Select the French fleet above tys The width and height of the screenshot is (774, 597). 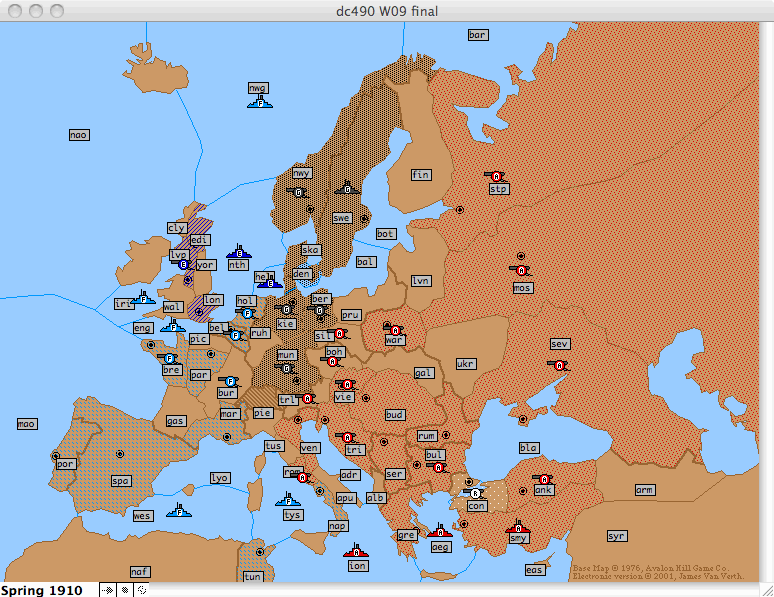pos(288,500)
